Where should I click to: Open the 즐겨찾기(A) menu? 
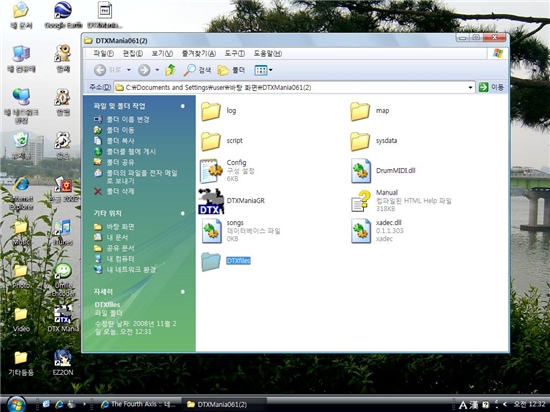point(199,54)
